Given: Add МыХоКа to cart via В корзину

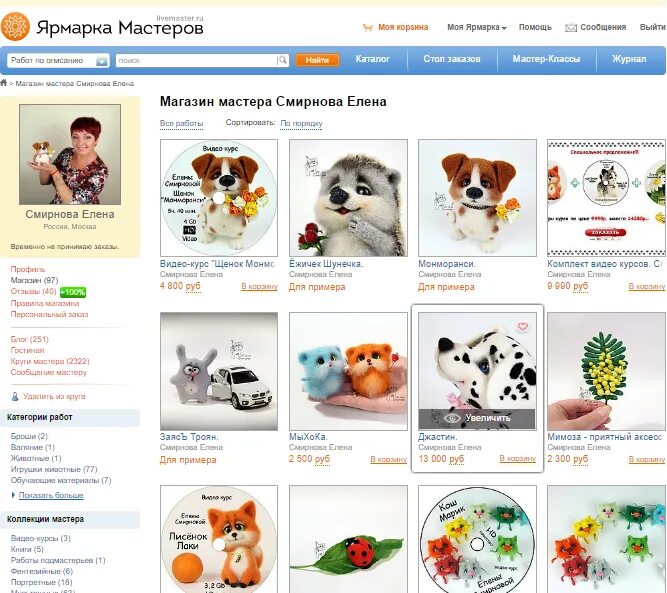Looking at the screenshot, I should (x=388, y=459).
